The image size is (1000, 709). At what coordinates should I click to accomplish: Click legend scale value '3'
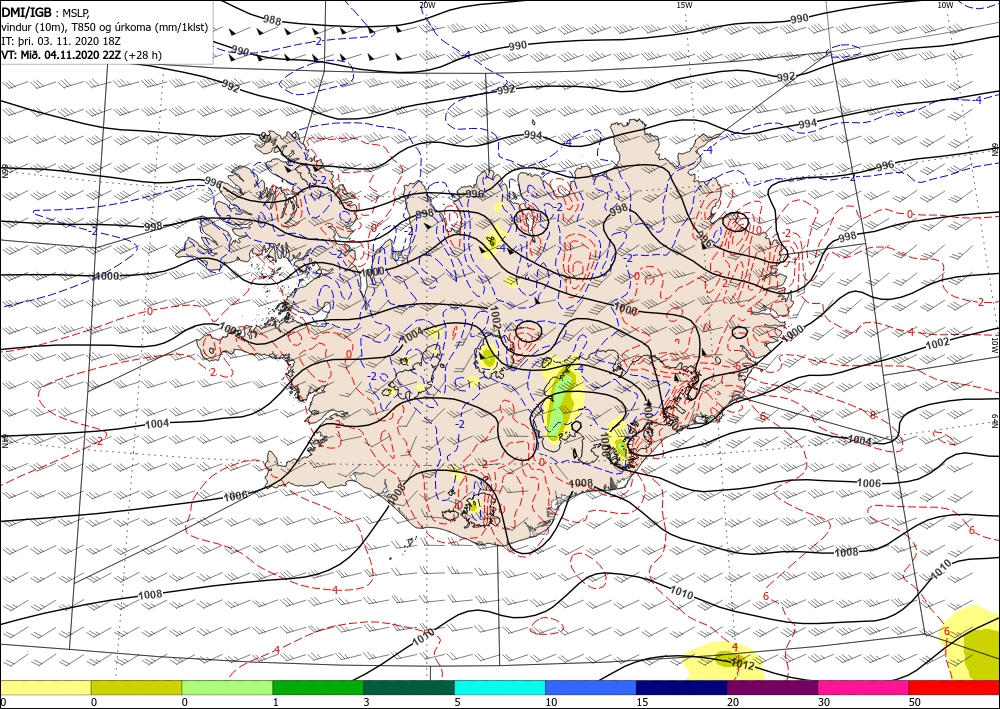tap(366, 702)
